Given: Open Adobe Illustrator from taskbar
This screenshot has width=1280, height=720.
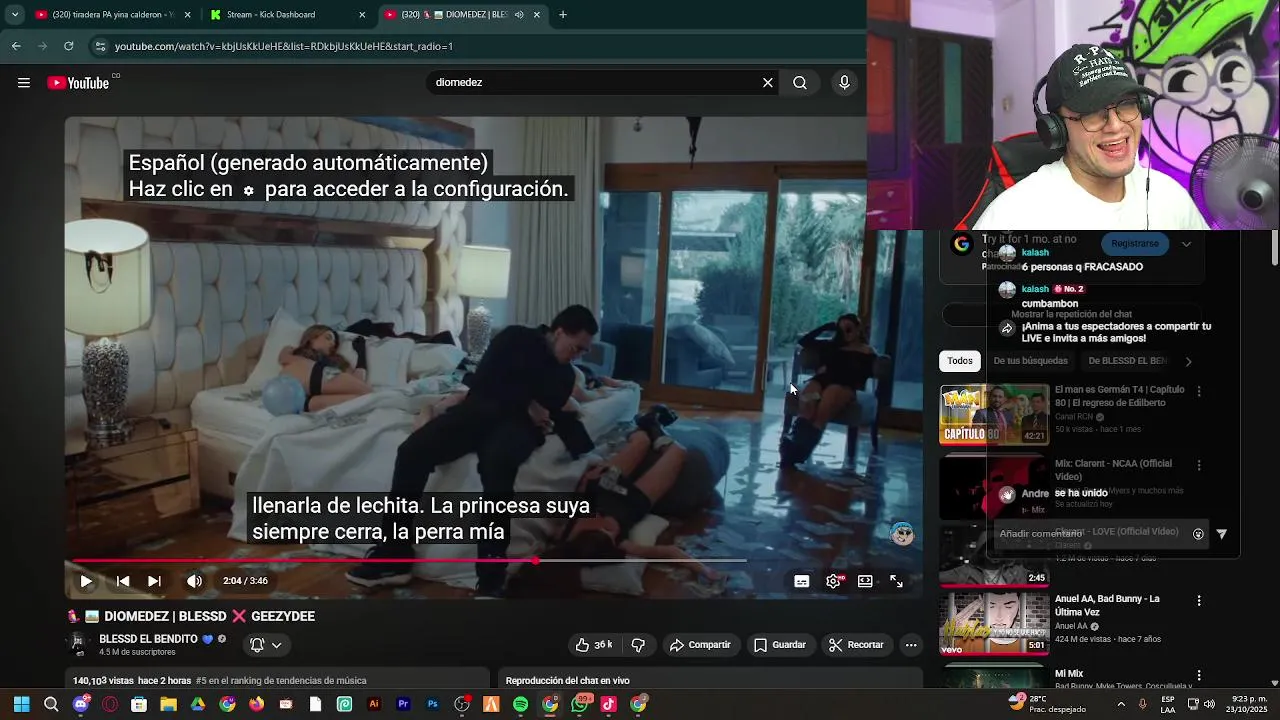Looking at the screenshot, I should [x=374, y=704].
